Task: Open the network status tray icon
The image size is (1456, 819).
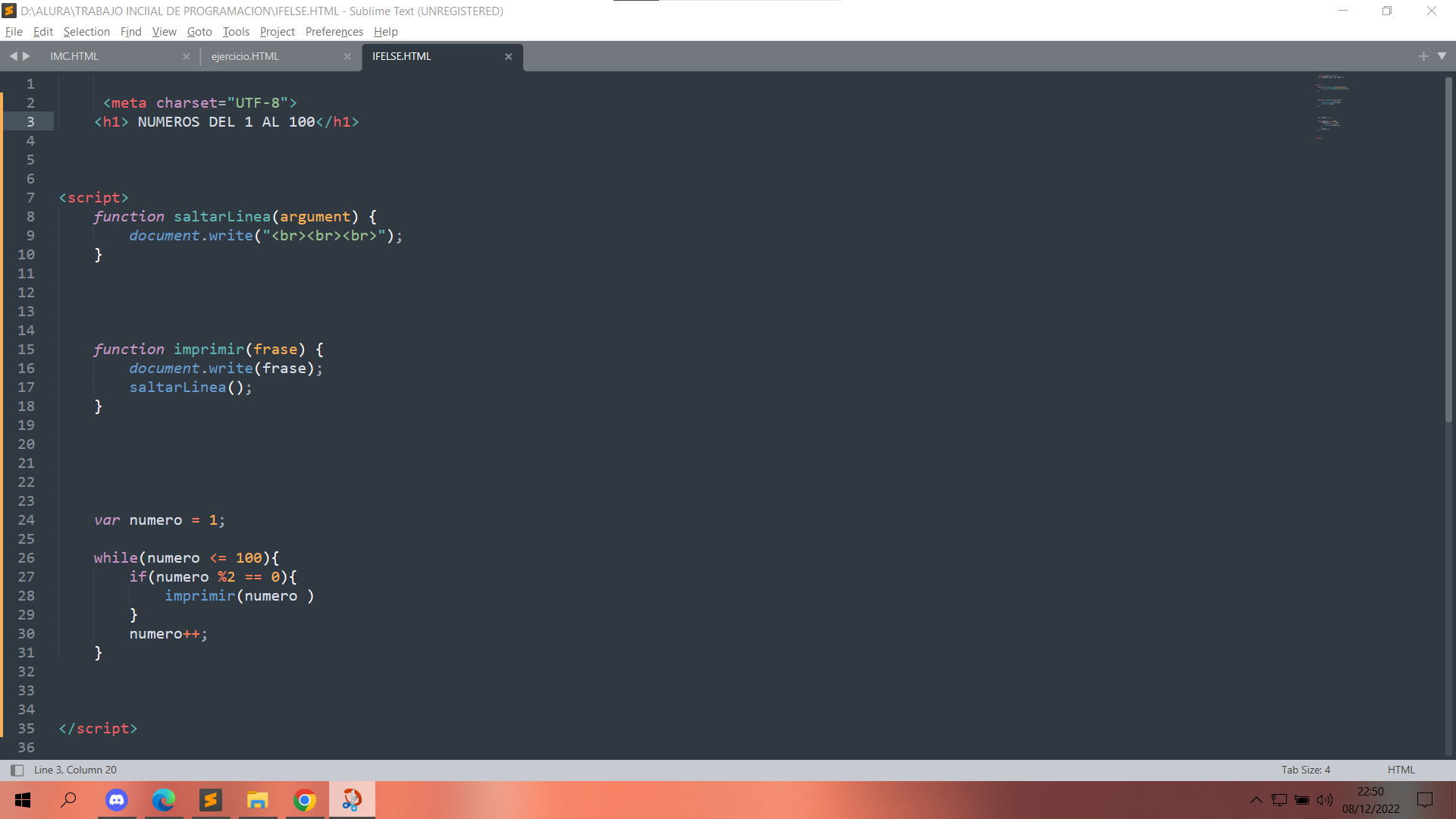Action: pyautogui.click(x=1279, y=800)
